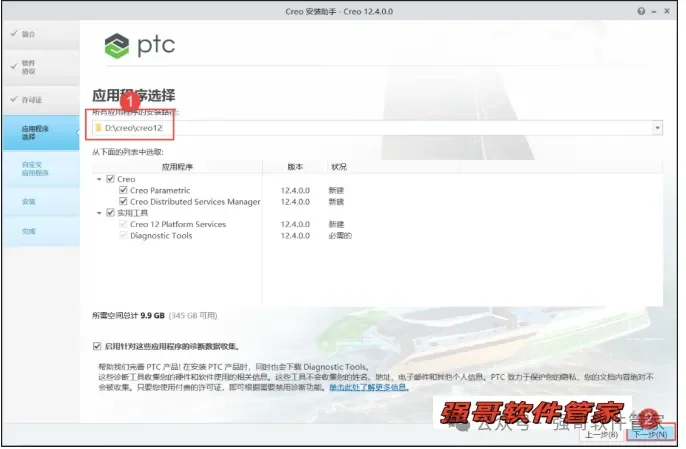Viewport: 686px width, 449px height.
Task: Open 自定义应用程序 step in sidebar
Action: click(x=41, y=169)
